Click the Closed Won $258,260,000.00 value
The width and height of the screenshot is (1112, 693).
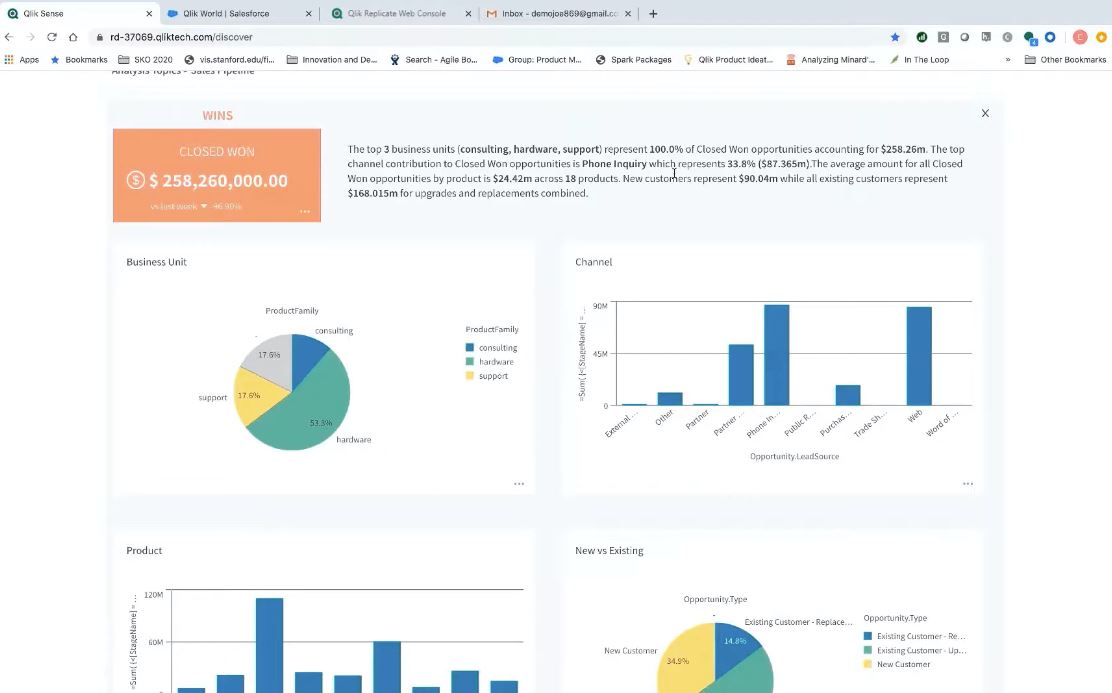coord(218,181)
